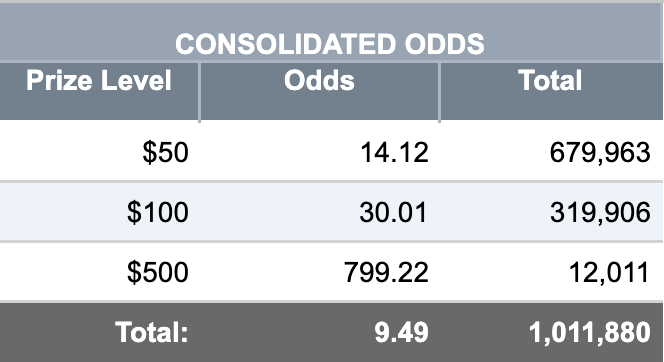The width and height of the screenshot is (664, 362).
Task: Click the divider between Odds and Total headers
Action: tap(440, 92)
